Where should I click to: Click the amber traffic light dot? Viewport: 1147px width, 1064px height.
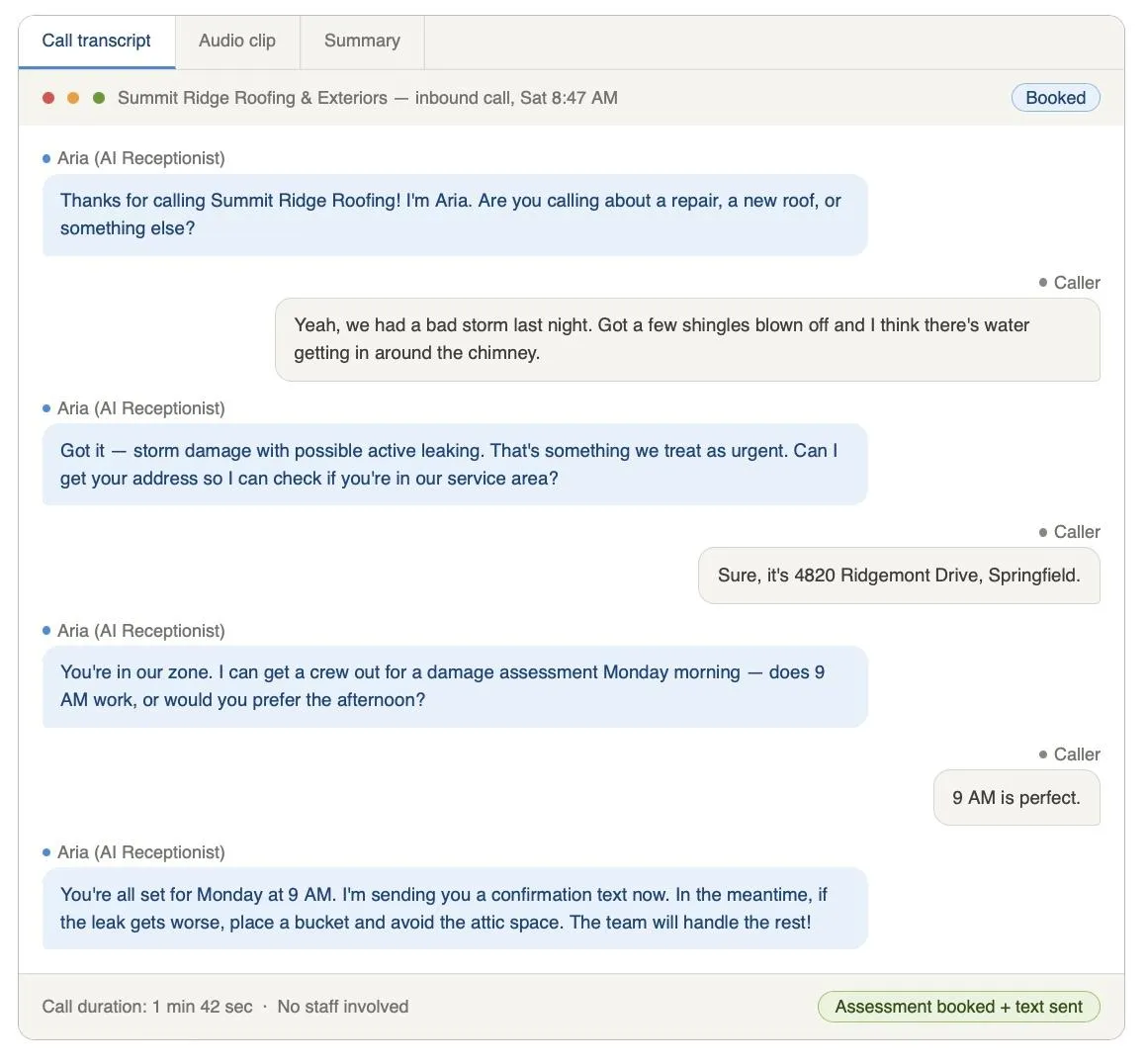pos(72,98)
